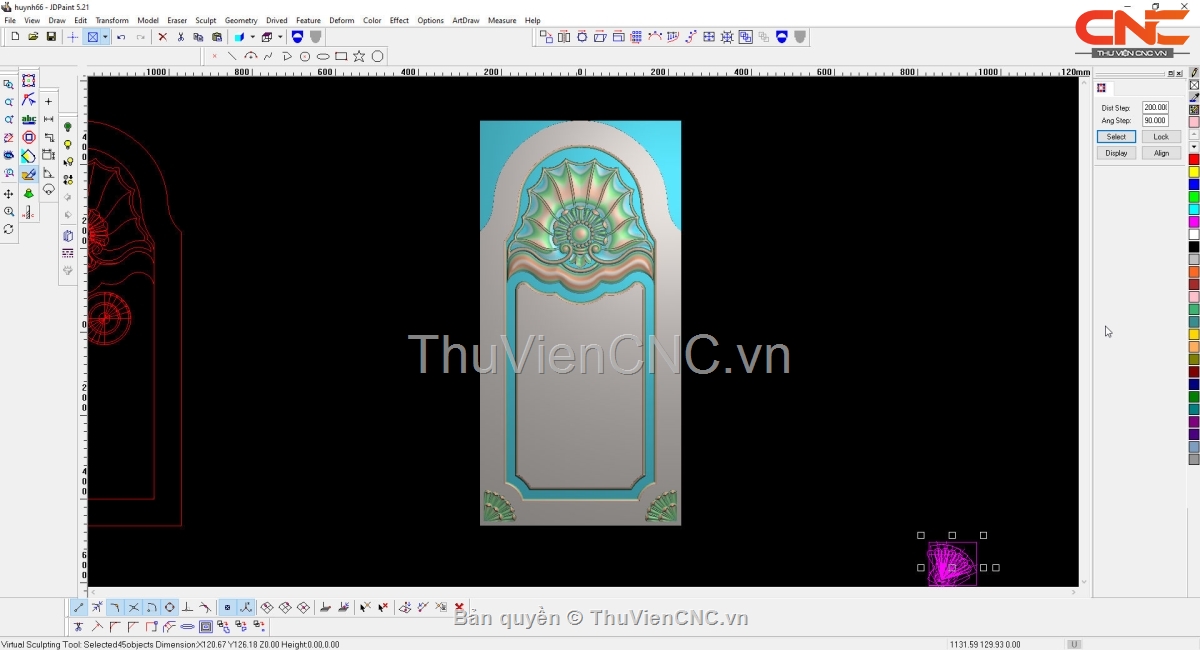Image resolution: width=1200 pixels, height=650 pixels.
Task: Toggle the crosshair cursor button
Action: pos(73,37)
